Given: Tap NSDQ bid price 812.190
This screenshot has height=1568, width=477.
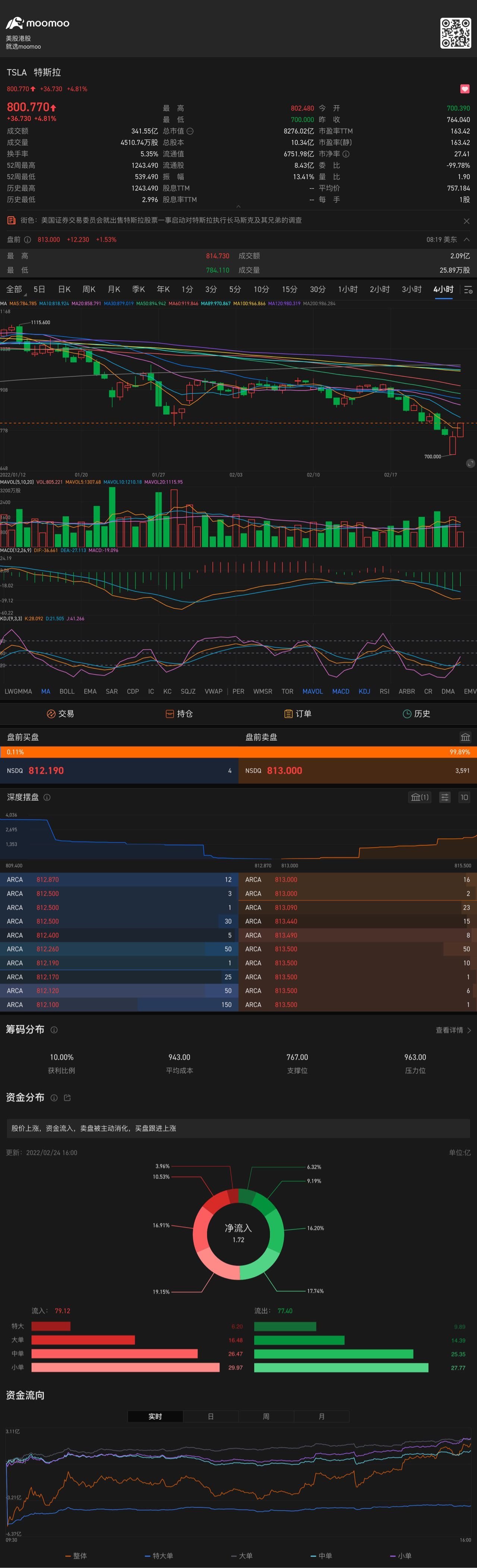Looking at the screenshot, I should click(x=46, y=771).
